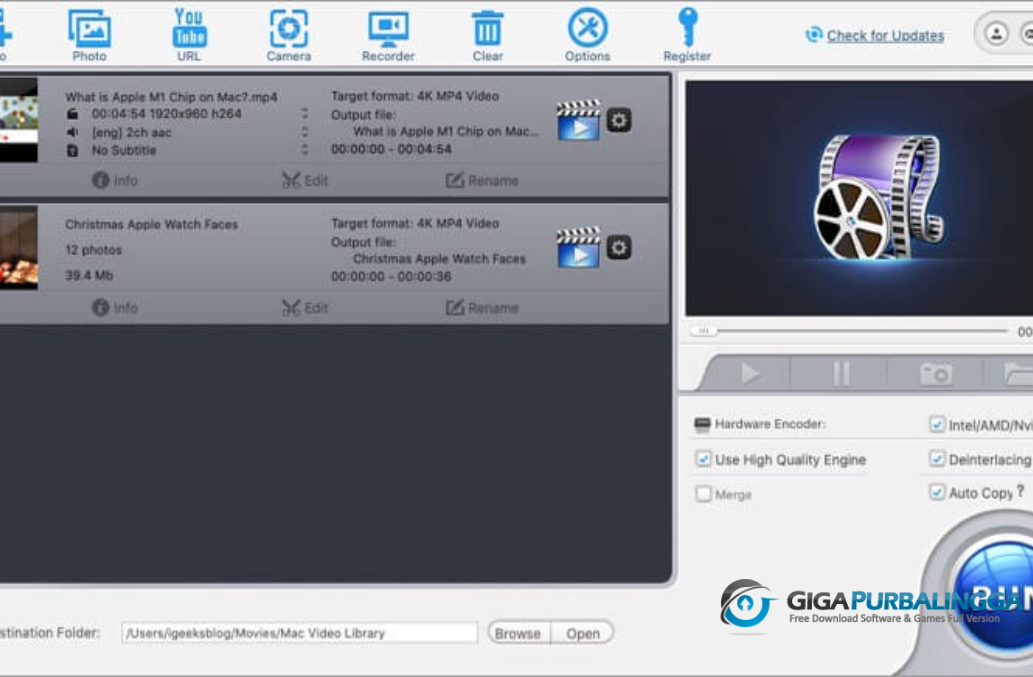
Task: Select the M1 Chip video thumbnail
Action: 18,120
